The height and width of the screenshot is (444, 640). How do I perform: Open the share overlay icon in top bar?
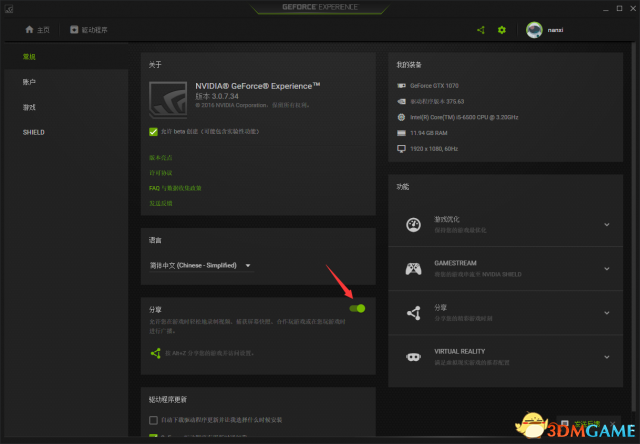click(481, 30)
